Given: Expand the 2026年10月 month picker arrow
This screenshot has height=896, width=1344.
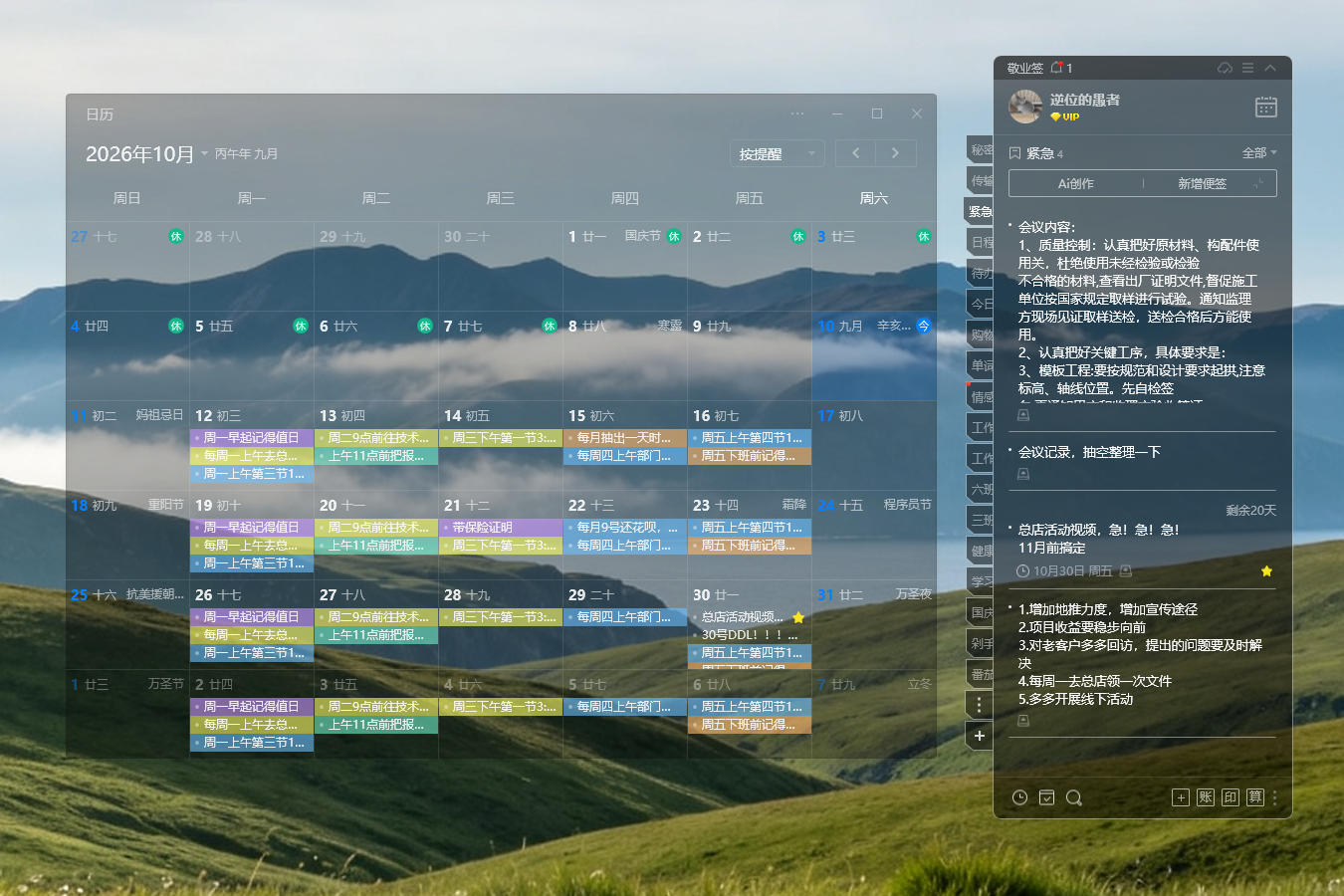Looking at the screenshot, I should (204, 153).
